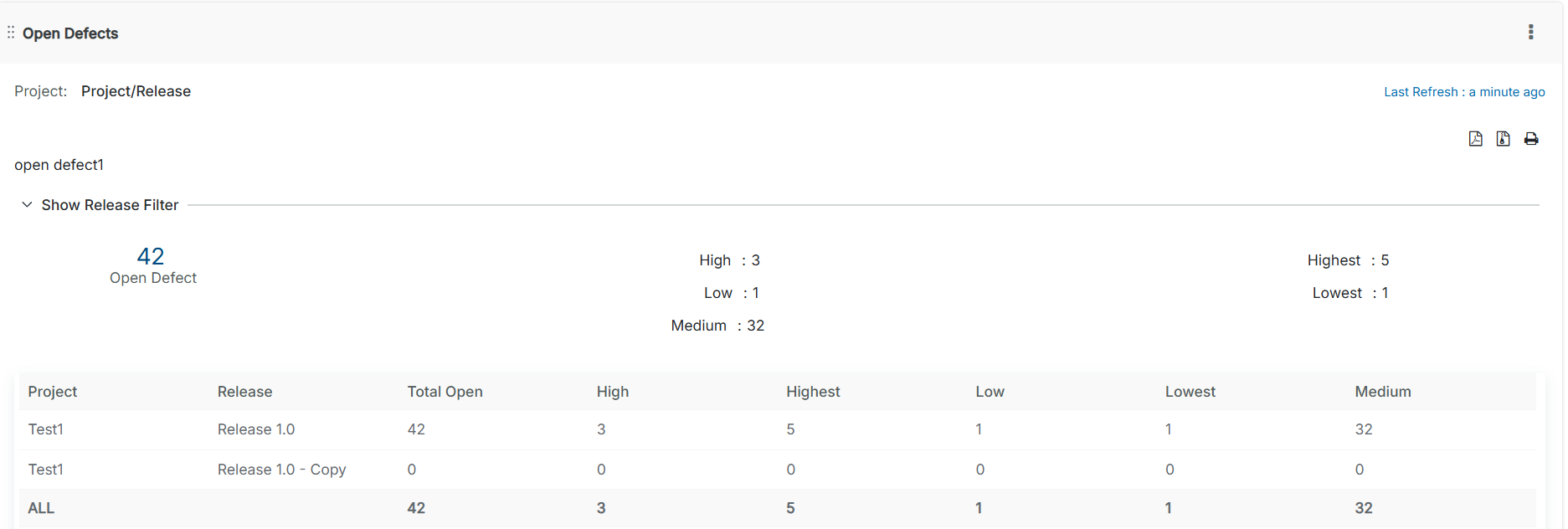Open the three-dot gadget options menu
The height and width of the screenshot is (529, 1568).
click(x=1530, y=33)
